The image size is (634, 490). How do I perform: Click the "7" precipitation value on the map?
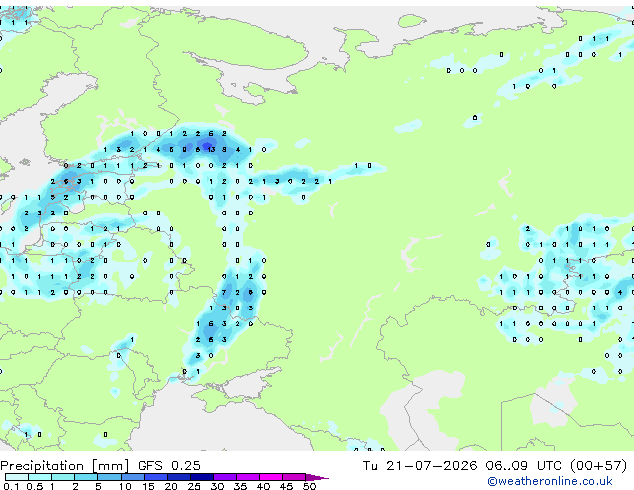224,292
